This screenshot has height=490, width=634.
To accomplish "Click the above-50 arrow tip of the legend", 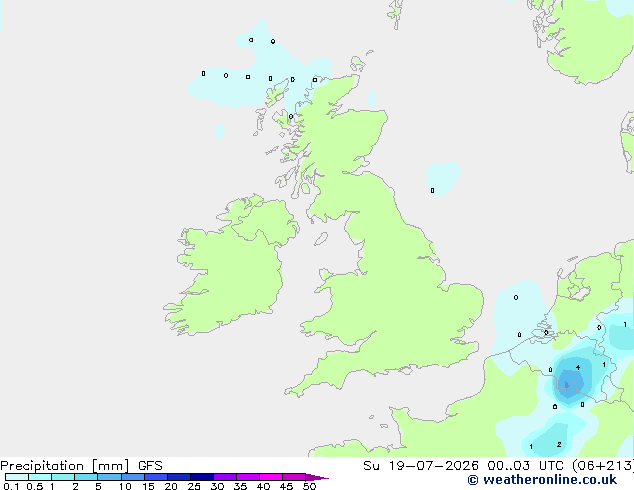I will click(317, 477).
